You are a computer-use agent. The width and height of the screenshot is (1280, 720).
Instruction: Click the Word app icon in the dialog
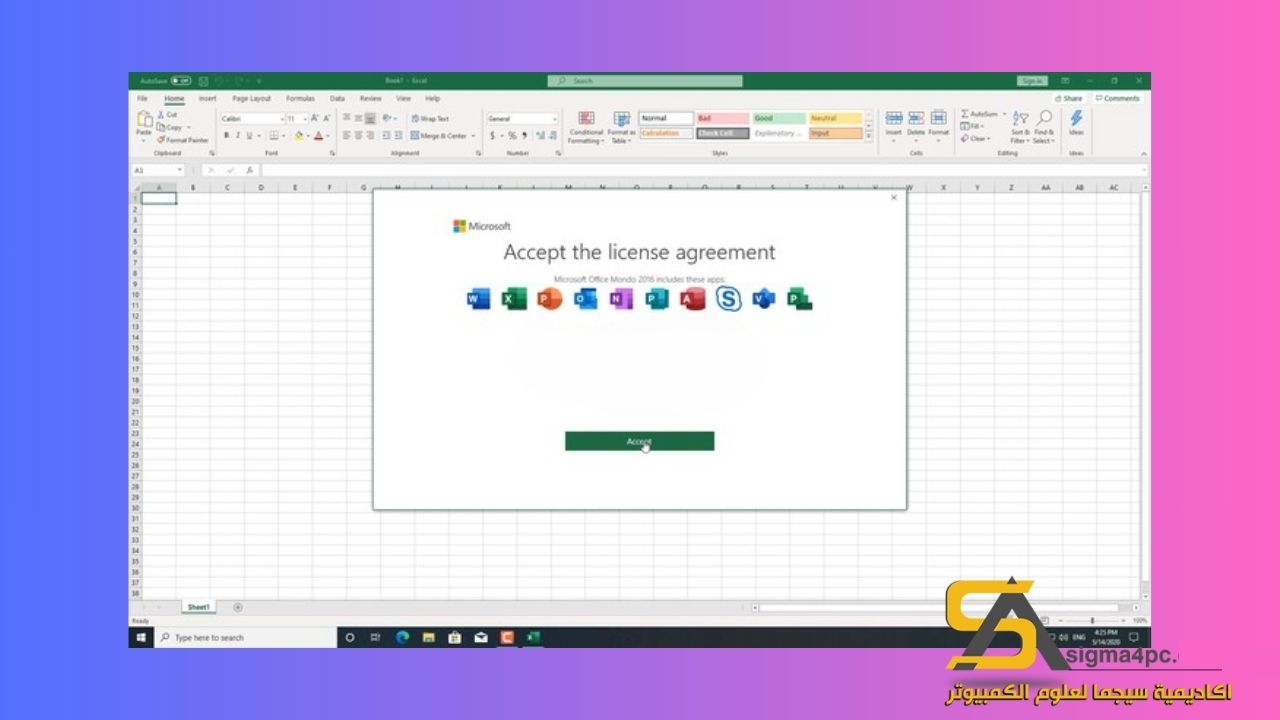[x=479, y=298]
